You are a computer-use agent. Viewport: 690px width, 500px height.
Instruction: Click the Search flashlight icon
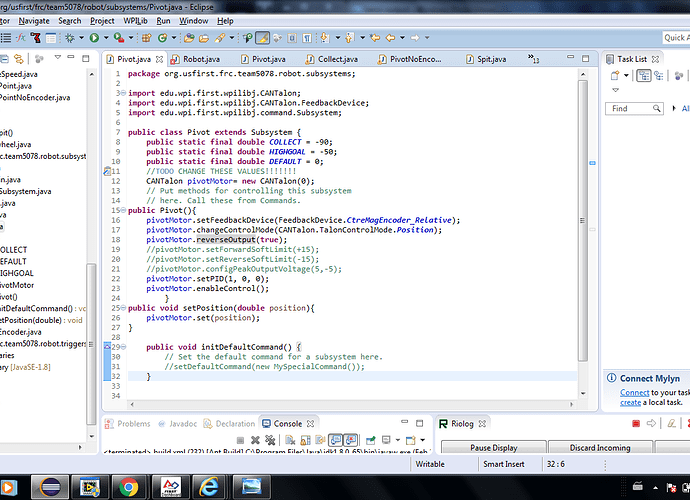(x=220, y=38)
